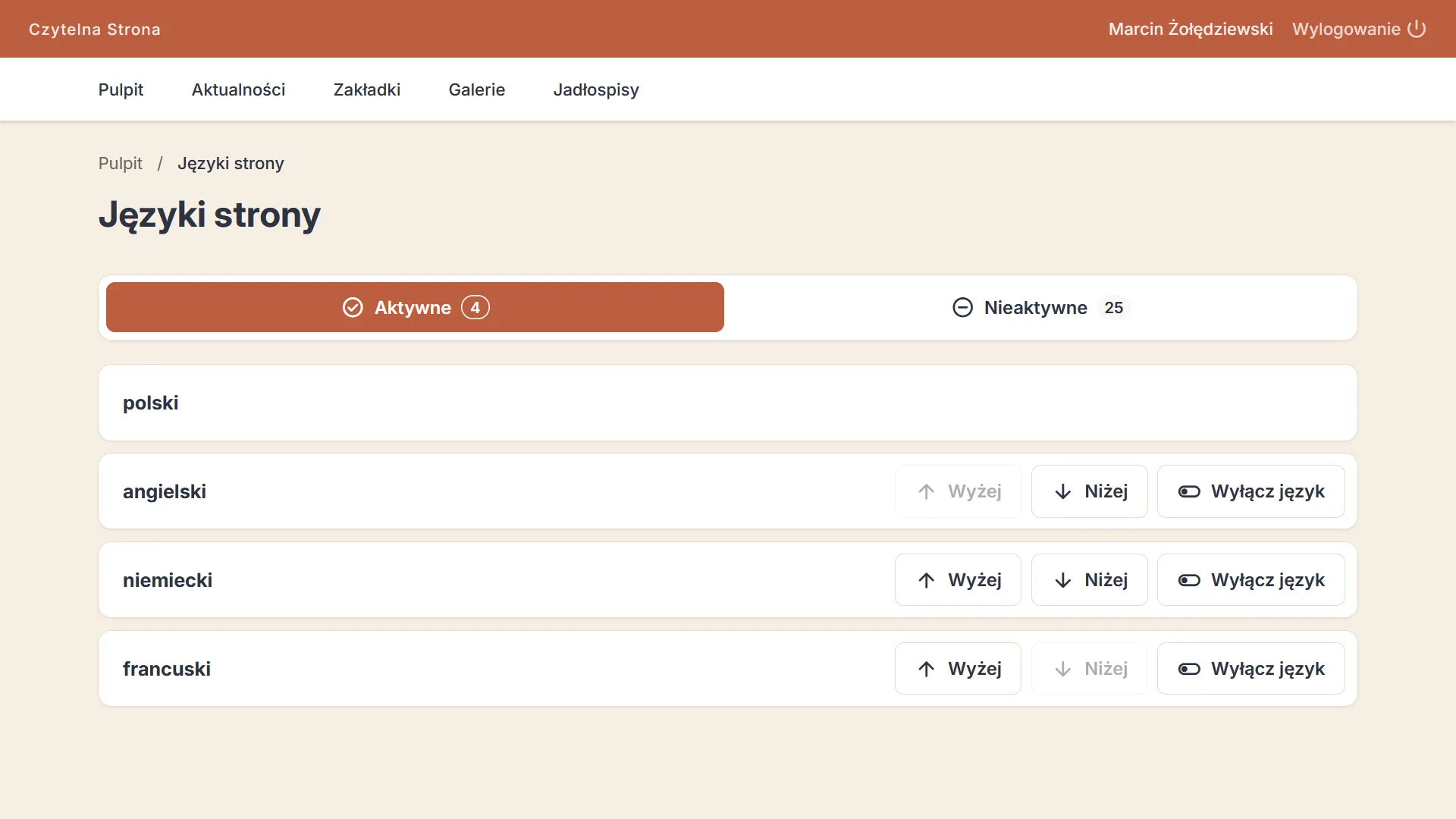Image resolution: width=1456 pixels, height=819 pixels.
Task: Open Pulpit in the main menu
Action: [x=121, y=89]
